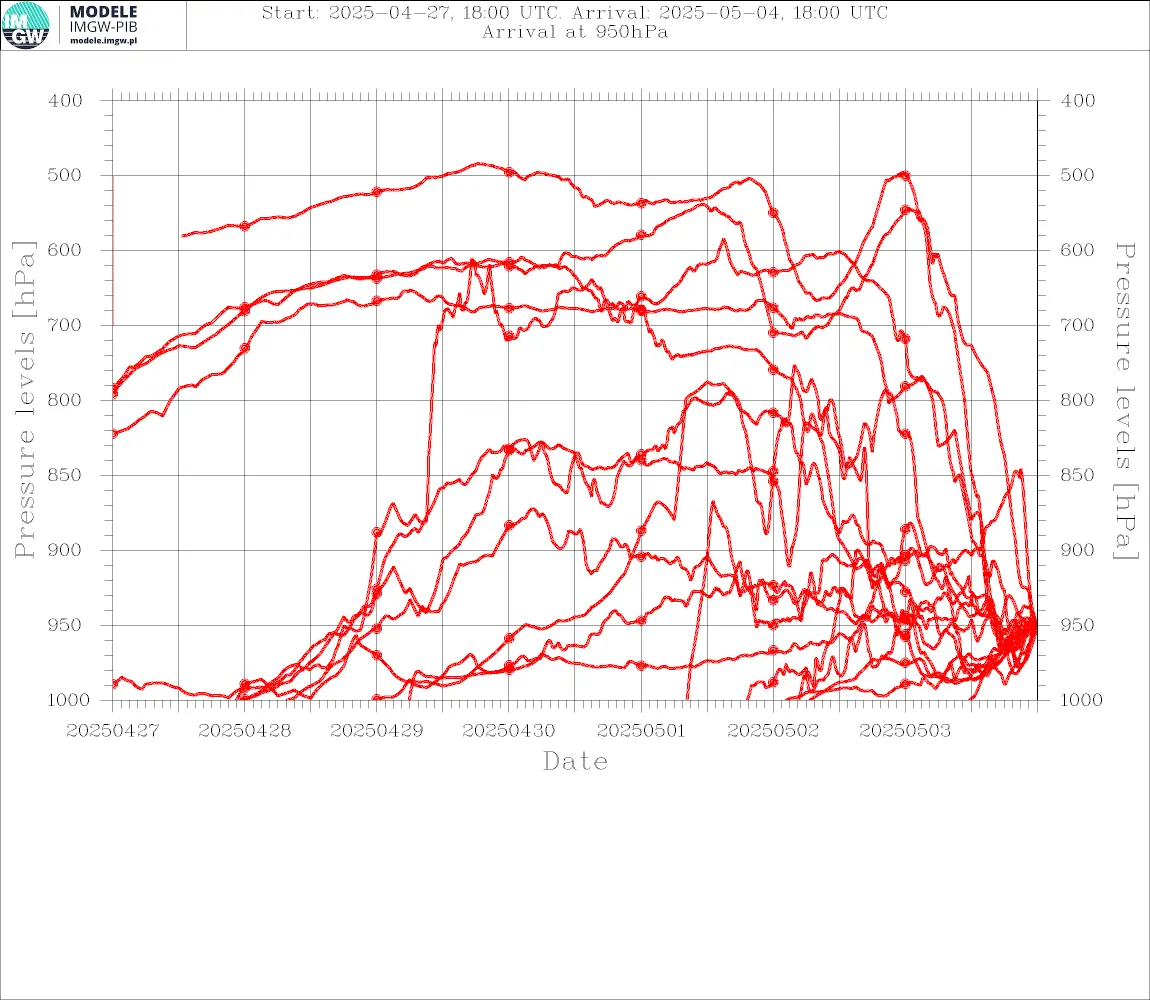Open the modele.imgw.pl link
Image resolution: width=1150 pixels, height=1000 pixels.
pyautogui.click(x=103, y=41)
